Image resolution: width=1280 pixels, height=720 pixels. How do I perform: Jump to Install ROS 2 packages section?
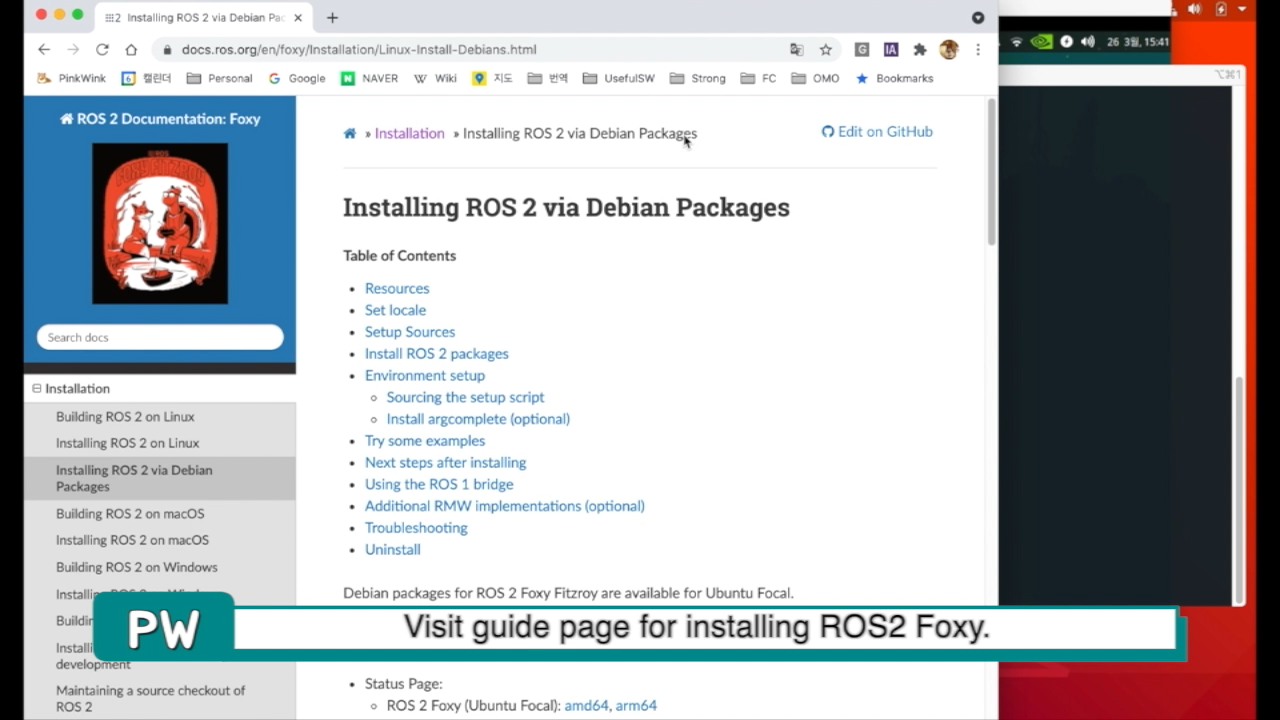click(x=437, y=354)
